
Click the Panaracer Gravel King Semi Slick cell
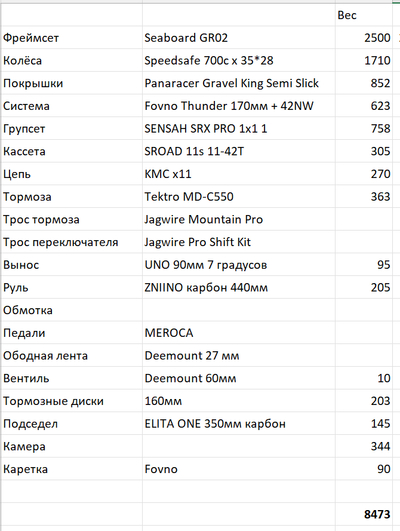[x=239, y=83]
